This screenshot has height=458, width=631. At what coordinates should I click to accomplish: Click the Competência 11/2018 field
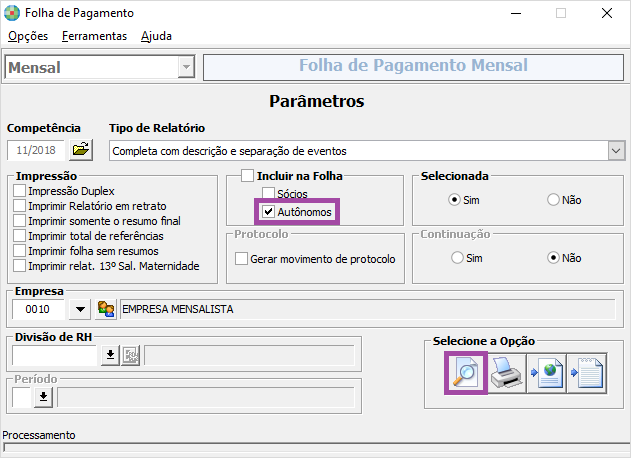pyautogui.click(x=36, y=150)
